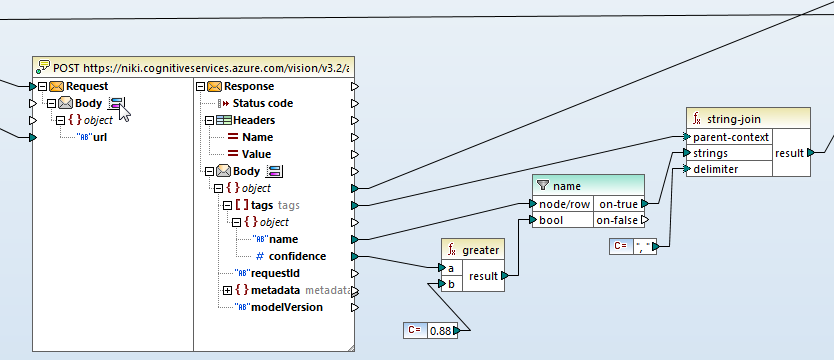Screen dimensions: 834x360
Task: Click the output connector of Status code
Action: tap(355, 103)
